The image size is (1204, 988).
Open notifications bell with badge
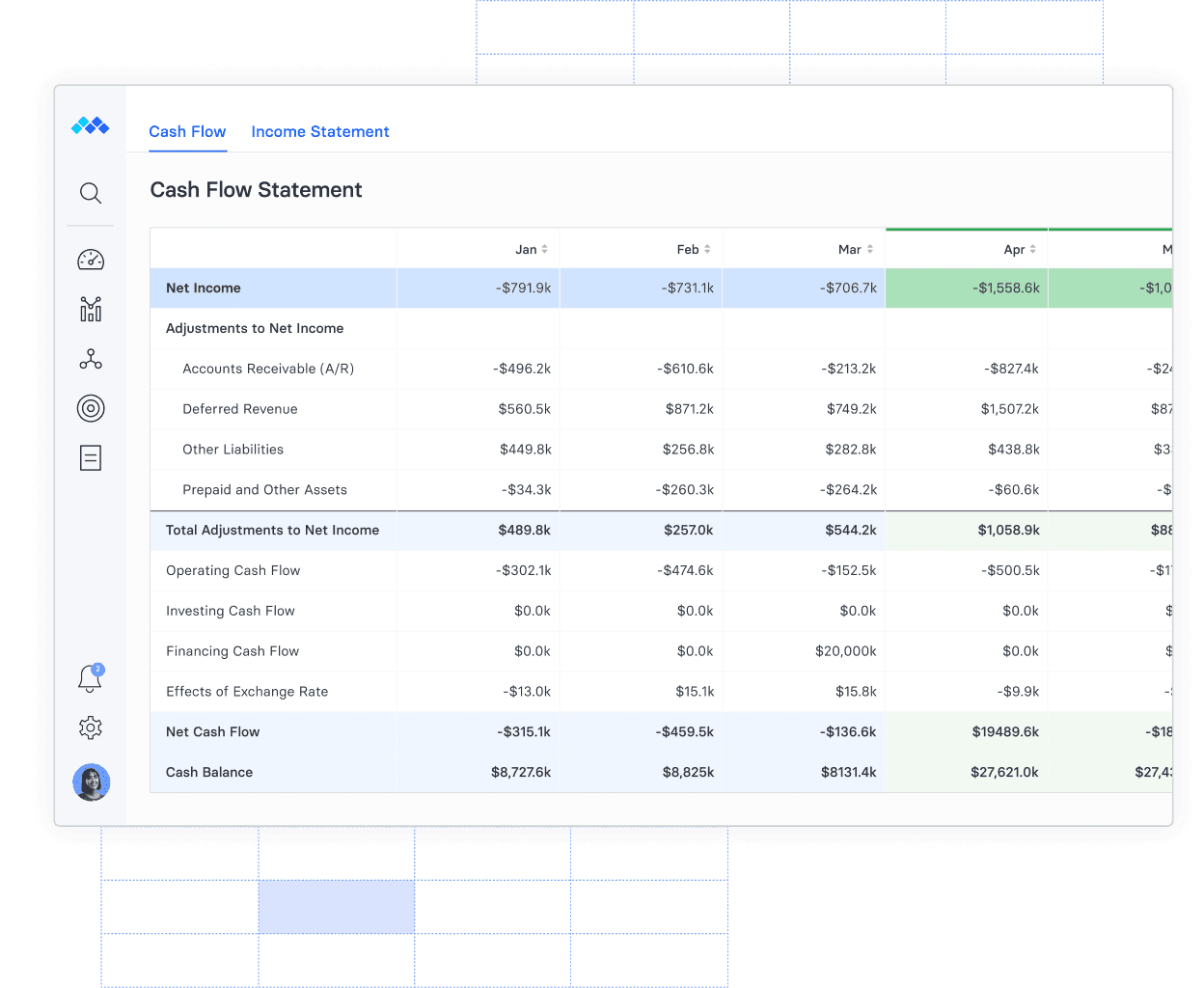(91, 678)
